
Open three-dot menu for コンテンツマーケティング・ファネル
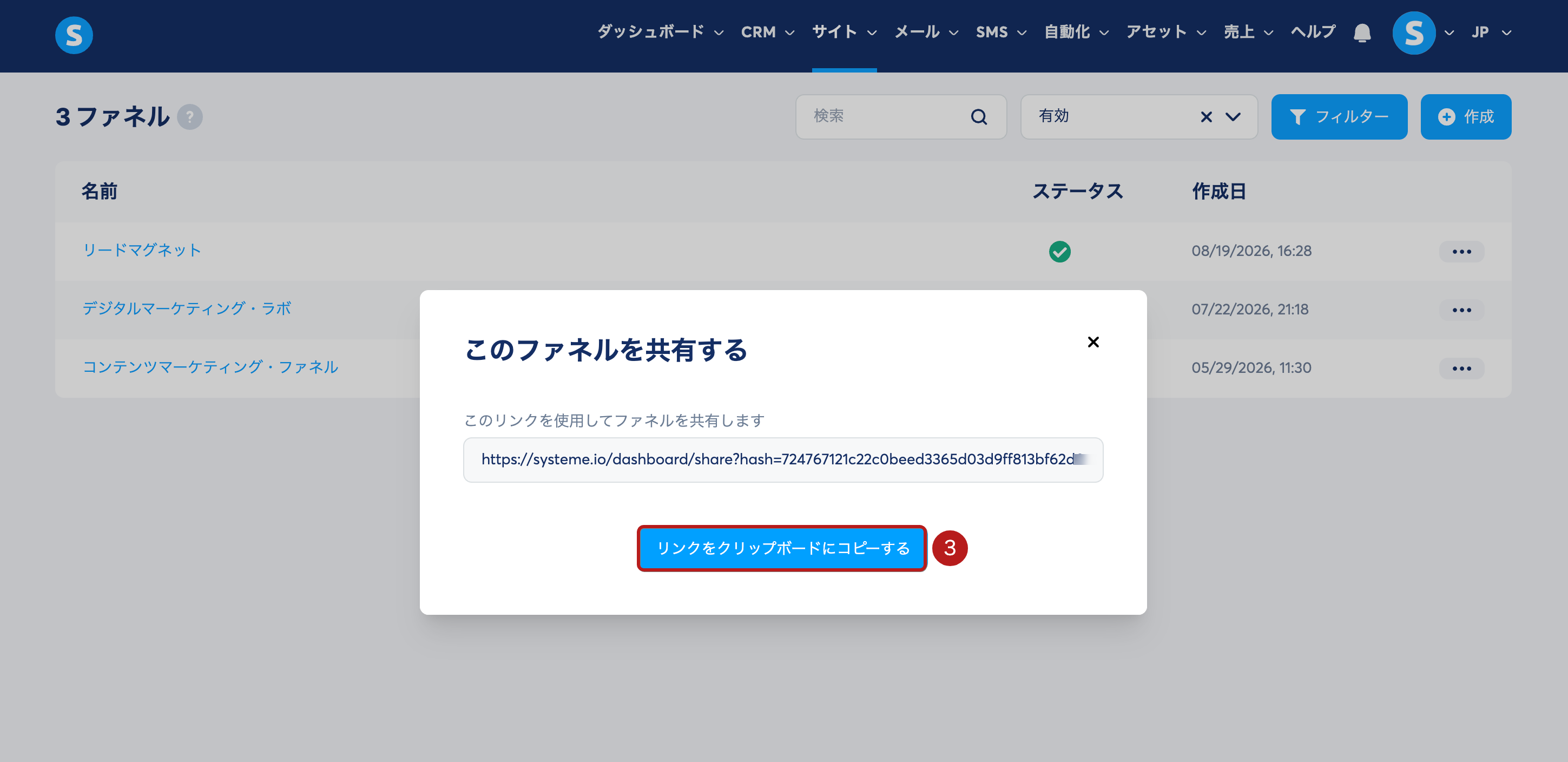[1461, 368]
